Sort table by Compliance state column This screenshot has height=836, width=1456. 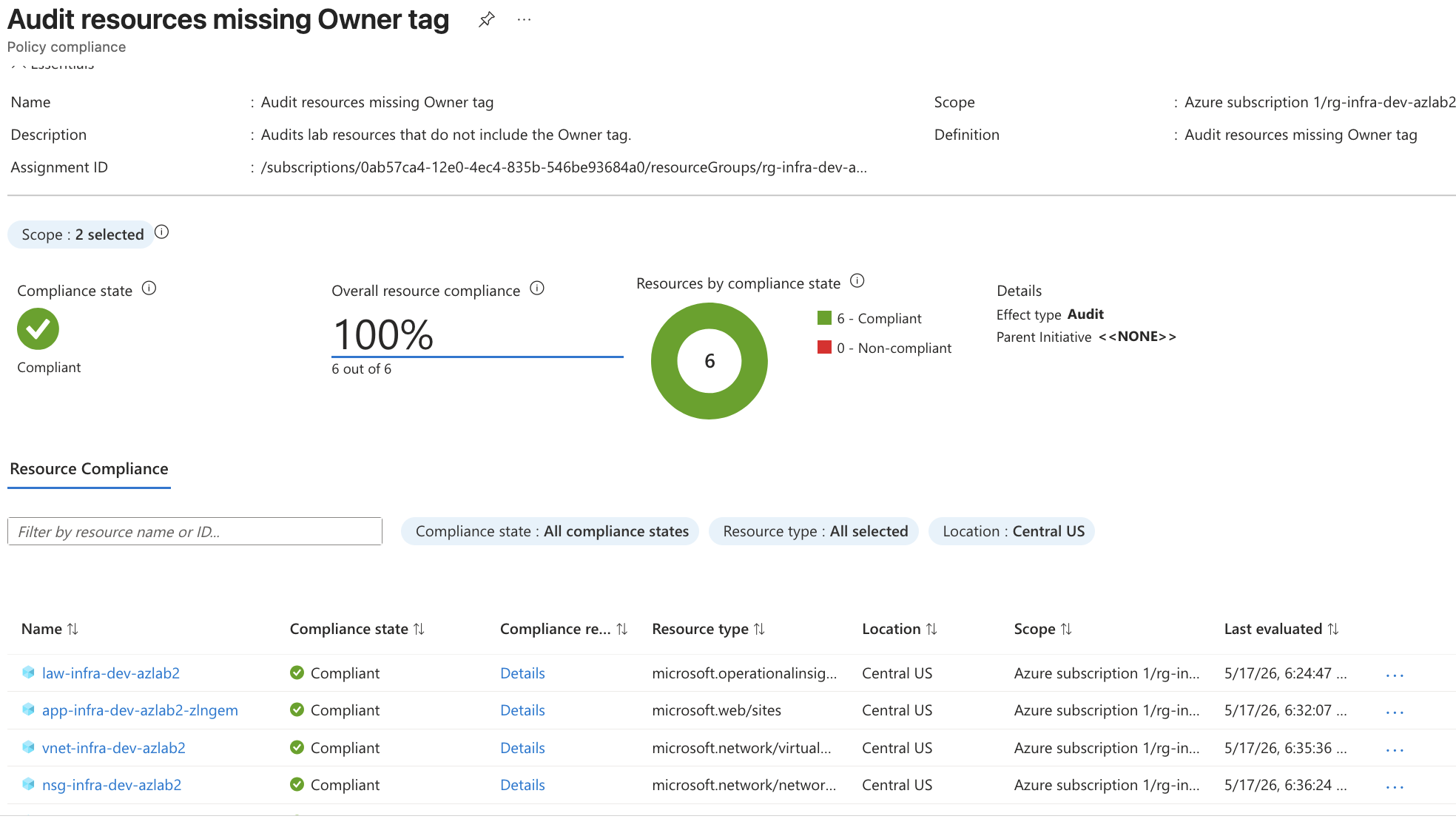[357, 629]
